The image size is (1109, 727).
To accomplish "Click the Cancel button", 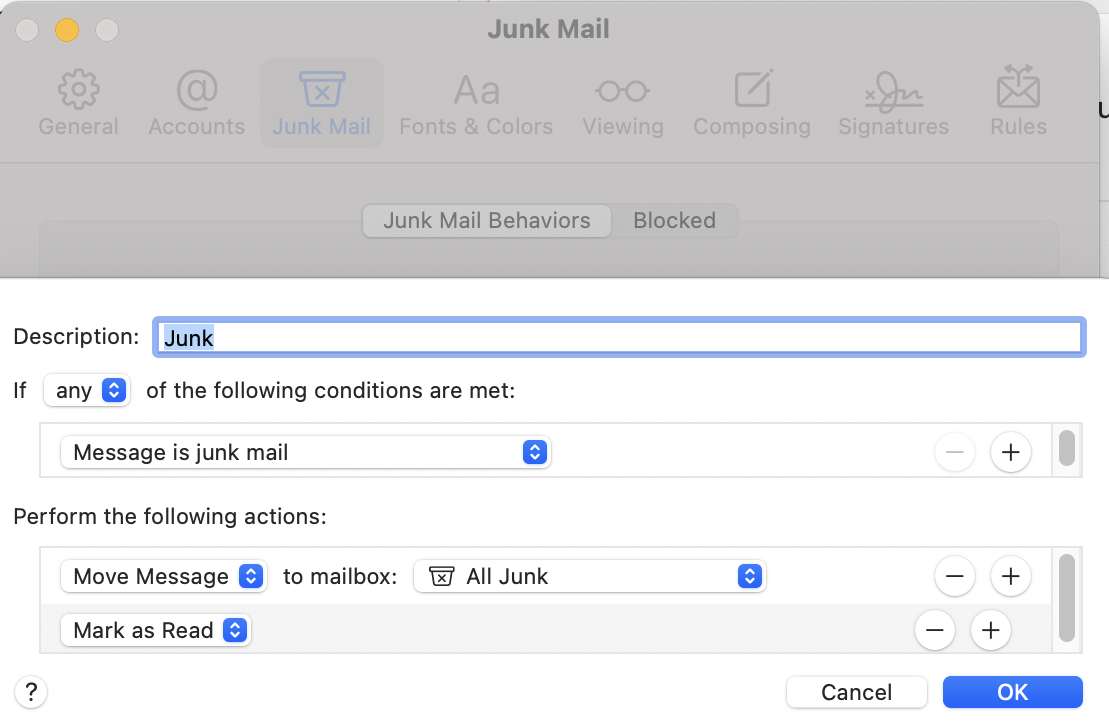I will (x=856, y=692).
